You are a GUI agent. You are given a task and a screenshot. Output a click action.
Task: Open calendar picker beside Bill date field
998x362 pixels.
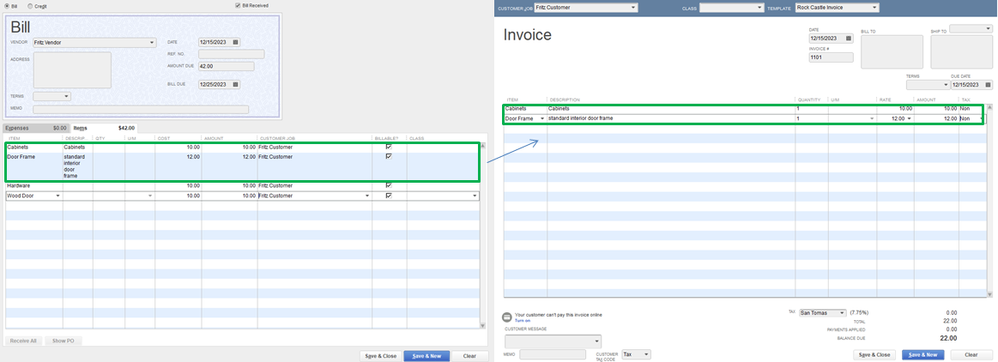[x=236, y=42]
